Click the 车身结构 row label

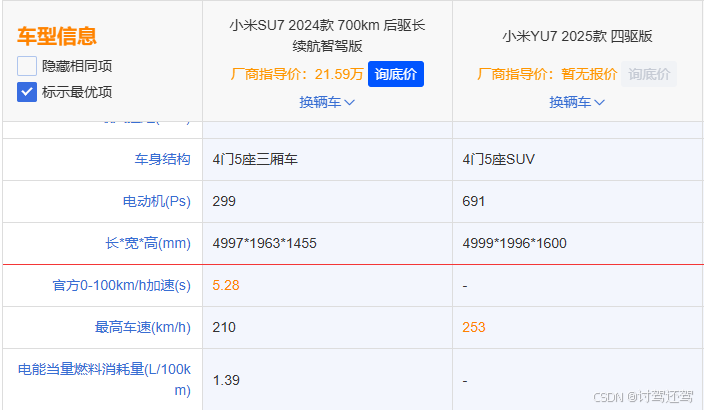point(163,159)
